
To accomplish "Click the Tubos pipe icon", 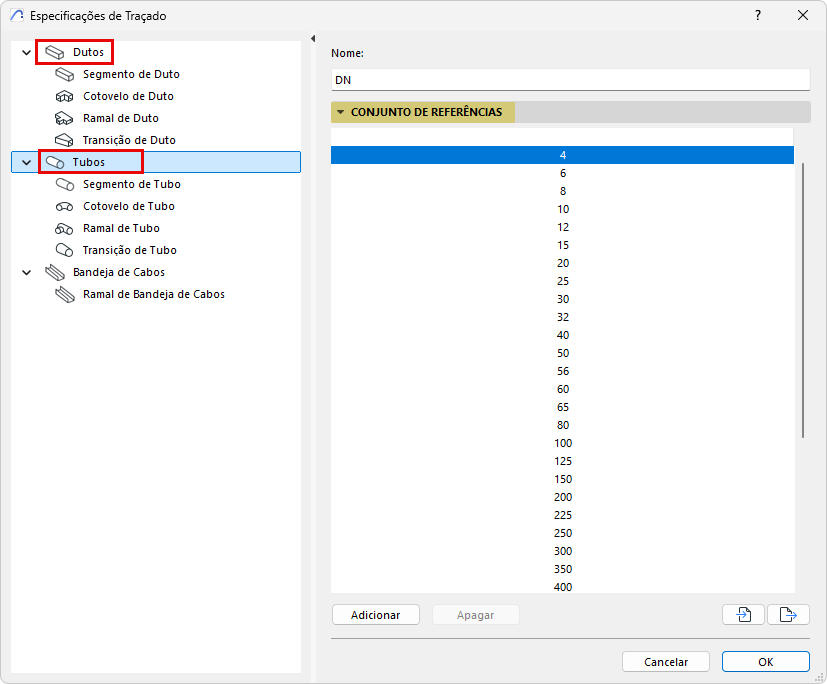I will pos(55,162).
